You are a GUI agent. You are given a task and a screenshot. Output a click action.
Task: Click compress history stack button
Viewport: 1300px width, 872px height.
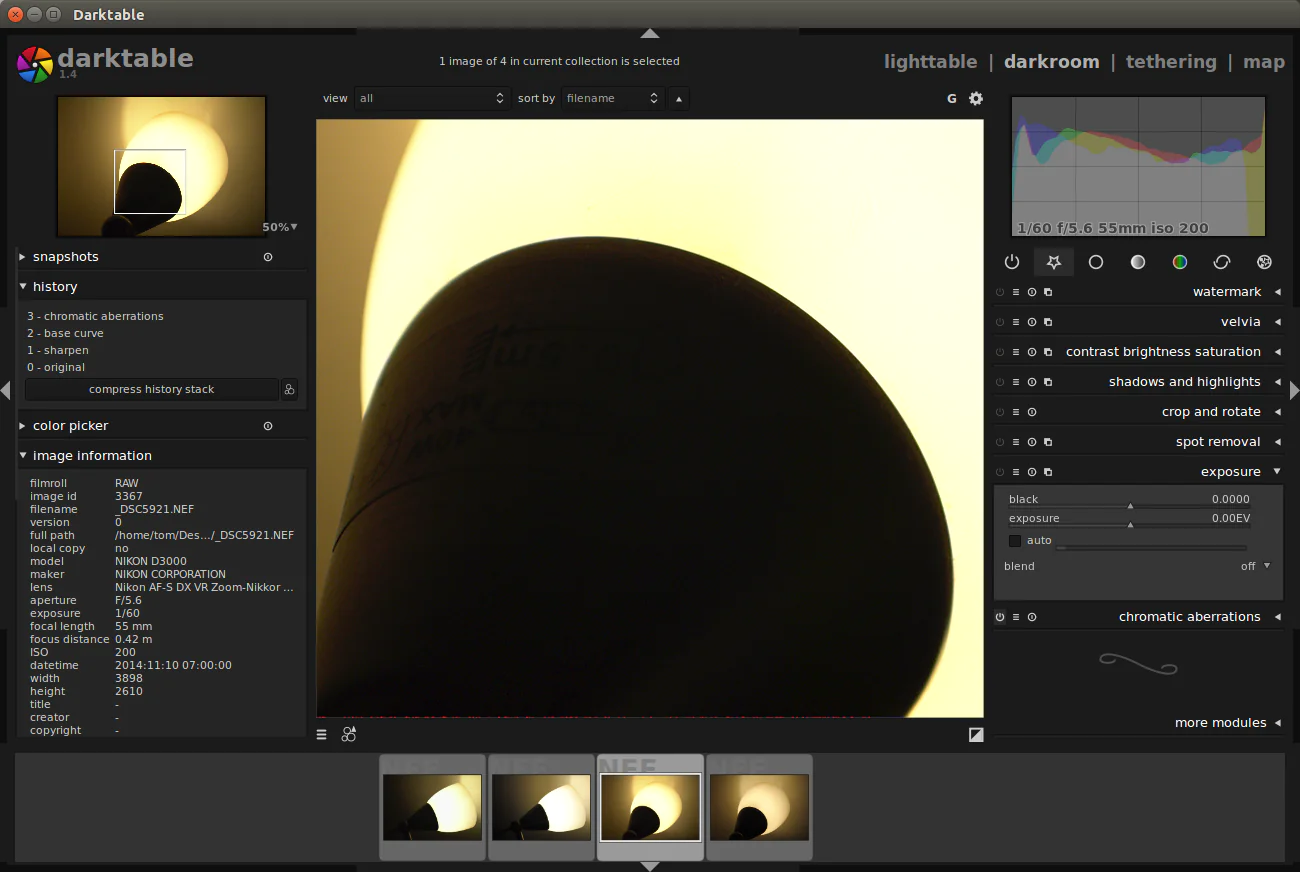click(x=151, y=390)
